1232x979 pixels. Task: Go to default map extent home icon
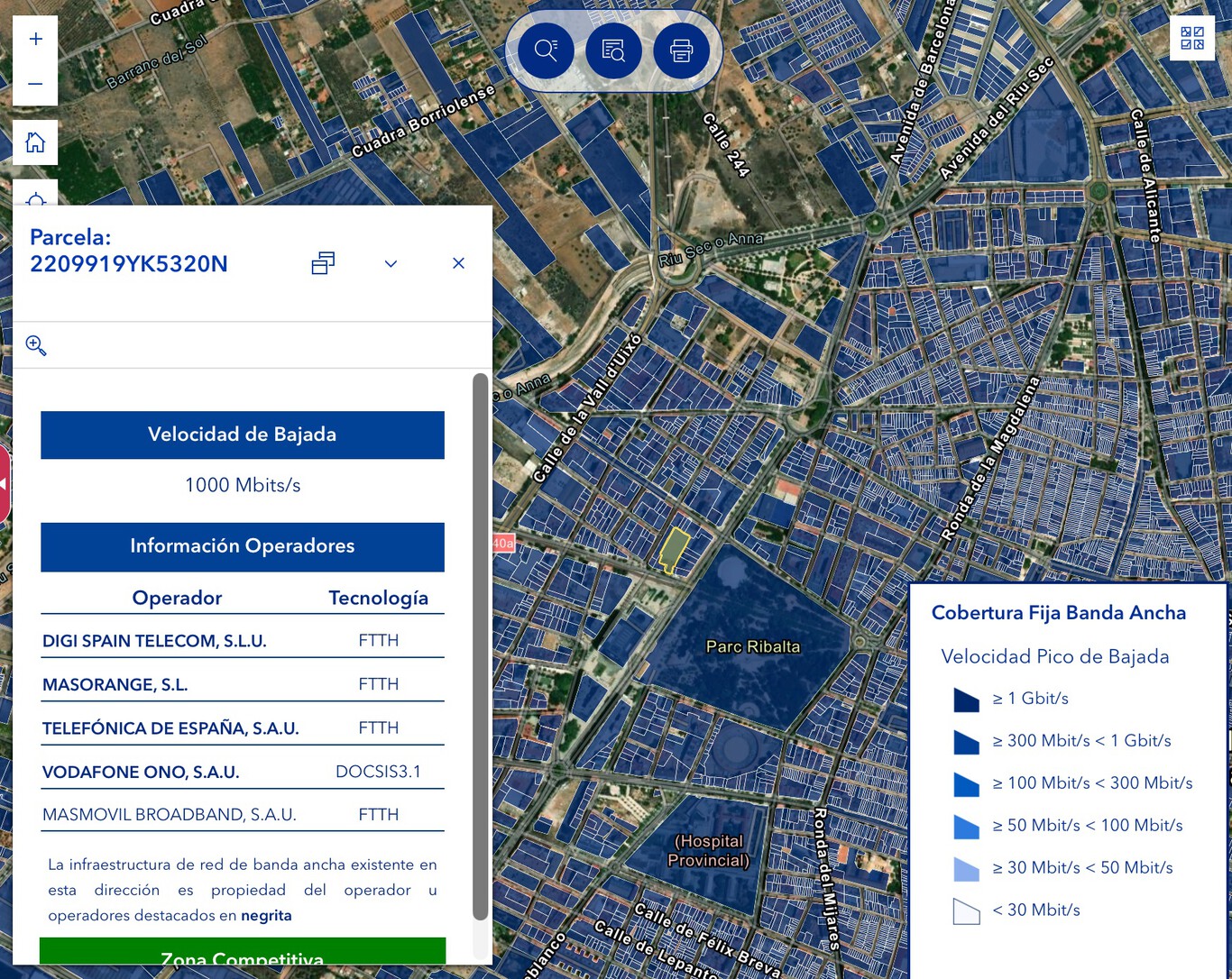pos(35,142)
